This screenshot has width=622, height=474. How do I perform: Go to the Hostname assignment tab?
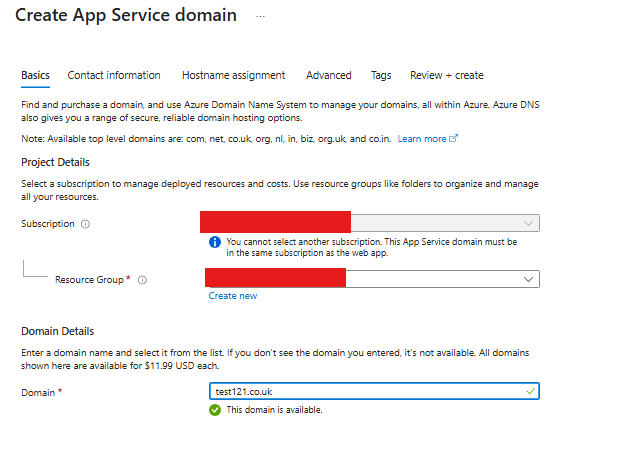point(233,75)
